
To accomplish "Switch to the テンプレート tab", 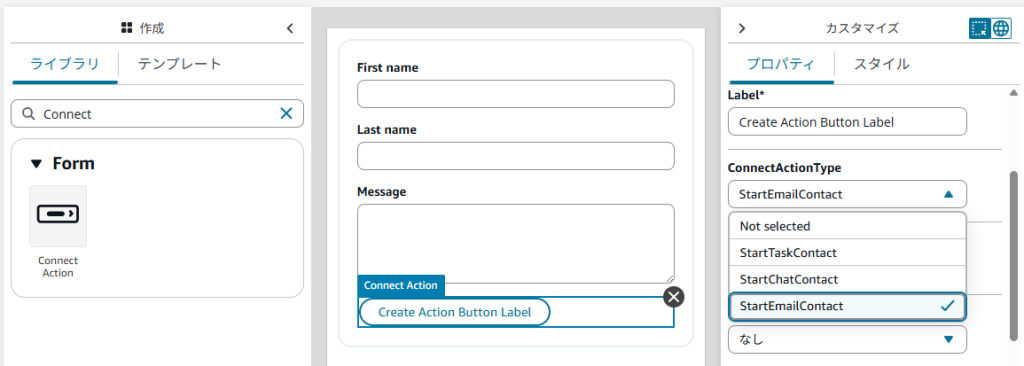I will (180, 64).
